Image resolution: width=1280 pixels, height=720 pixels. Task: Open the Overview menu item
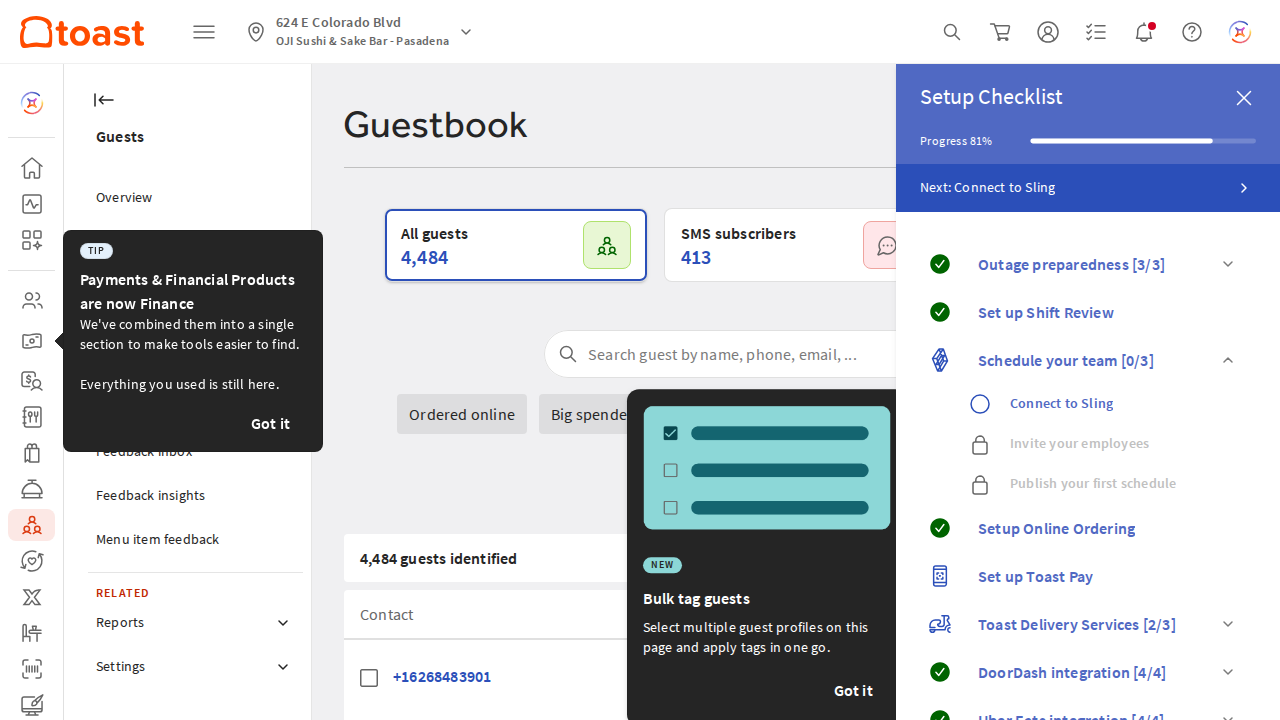(124, 197)
